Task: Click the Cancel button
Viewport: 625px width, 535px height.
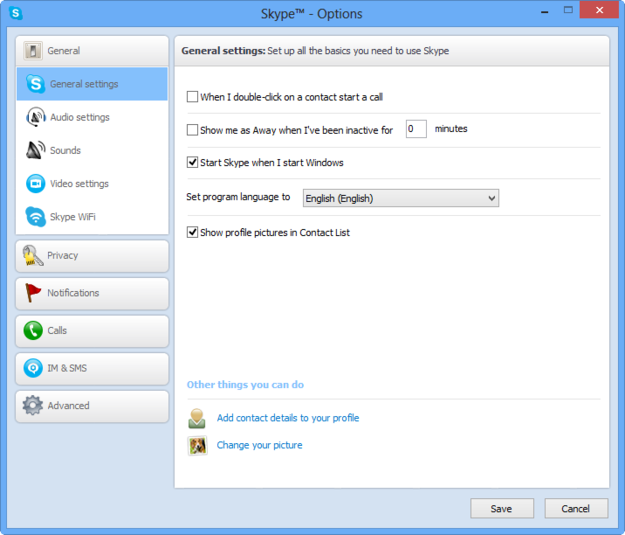Action: tap(576, 509)
